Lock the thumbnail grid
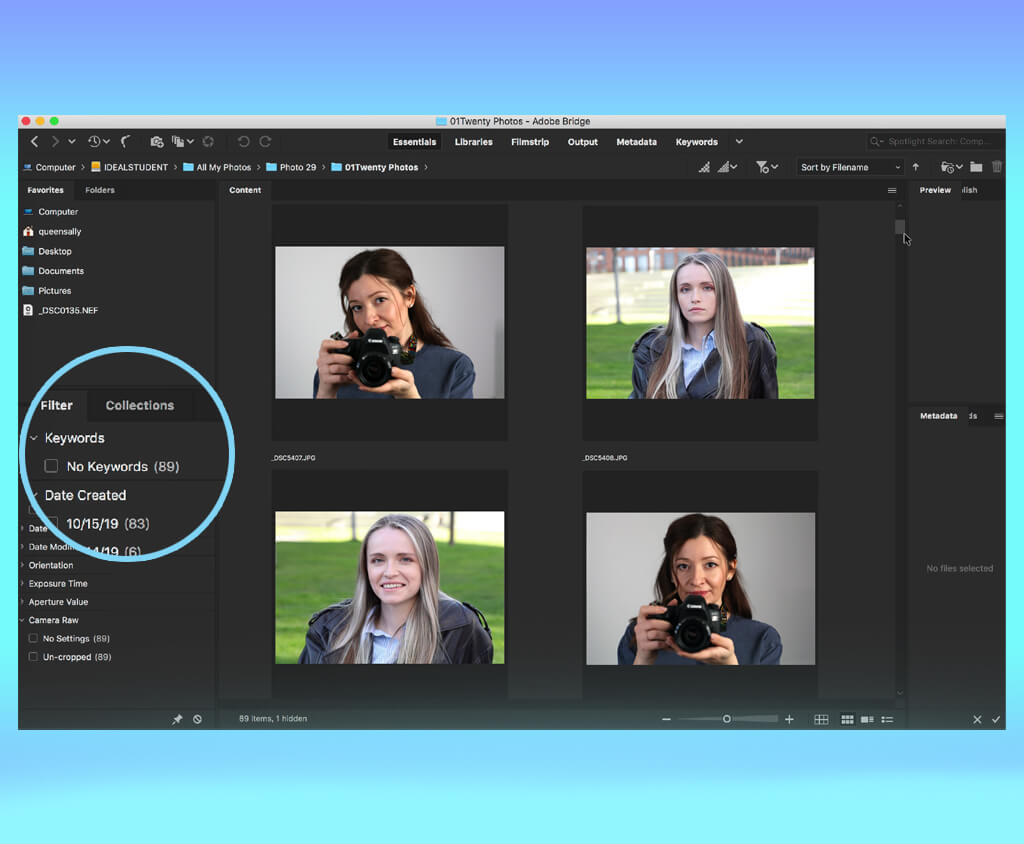This screenshot has height=844, width=1024. point(822,719)
